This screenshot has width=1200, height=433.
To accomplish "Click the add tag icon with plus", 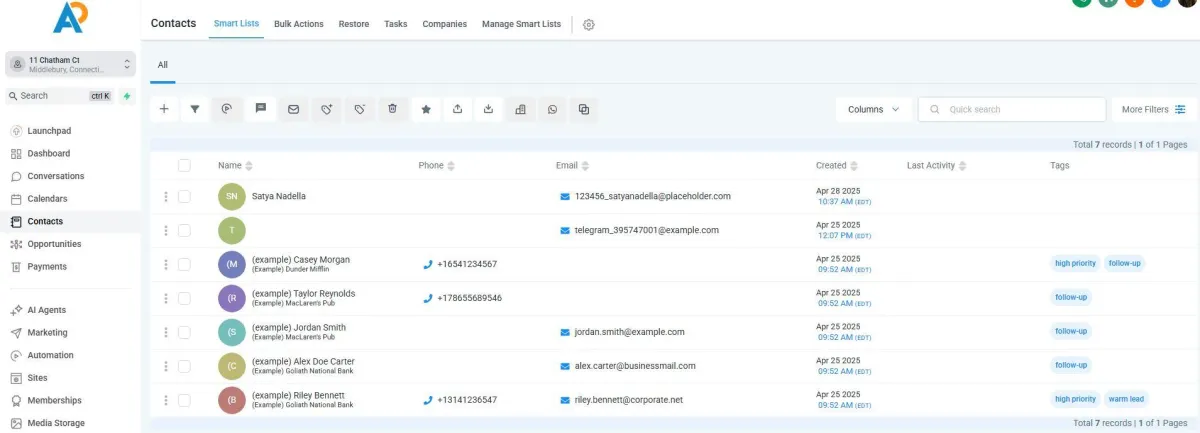I will [326, 110].
